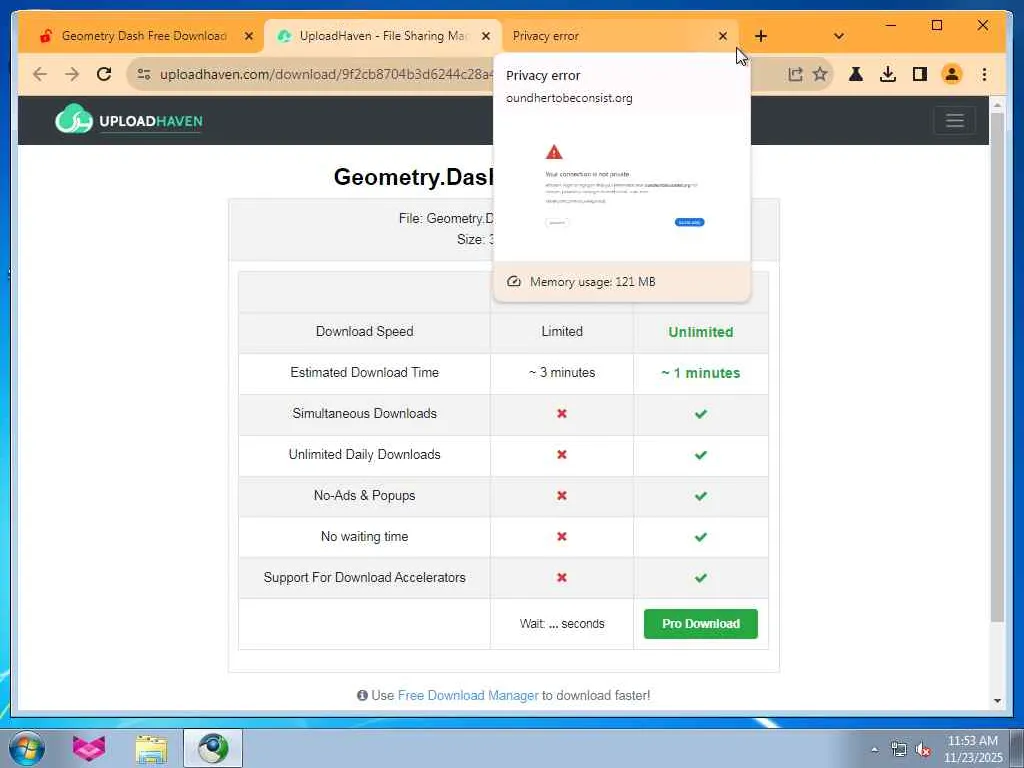Click red X for Unlimited Daily Downloads
1024x768 pixels.
click(562, 455)
